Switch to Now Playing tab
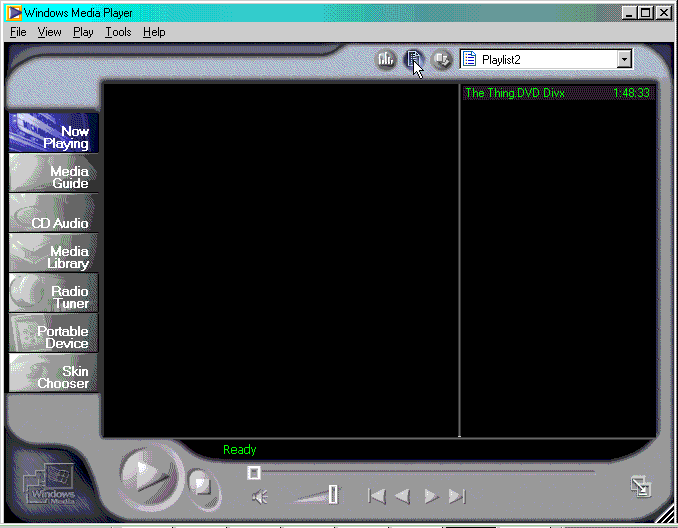 [54, 133]
